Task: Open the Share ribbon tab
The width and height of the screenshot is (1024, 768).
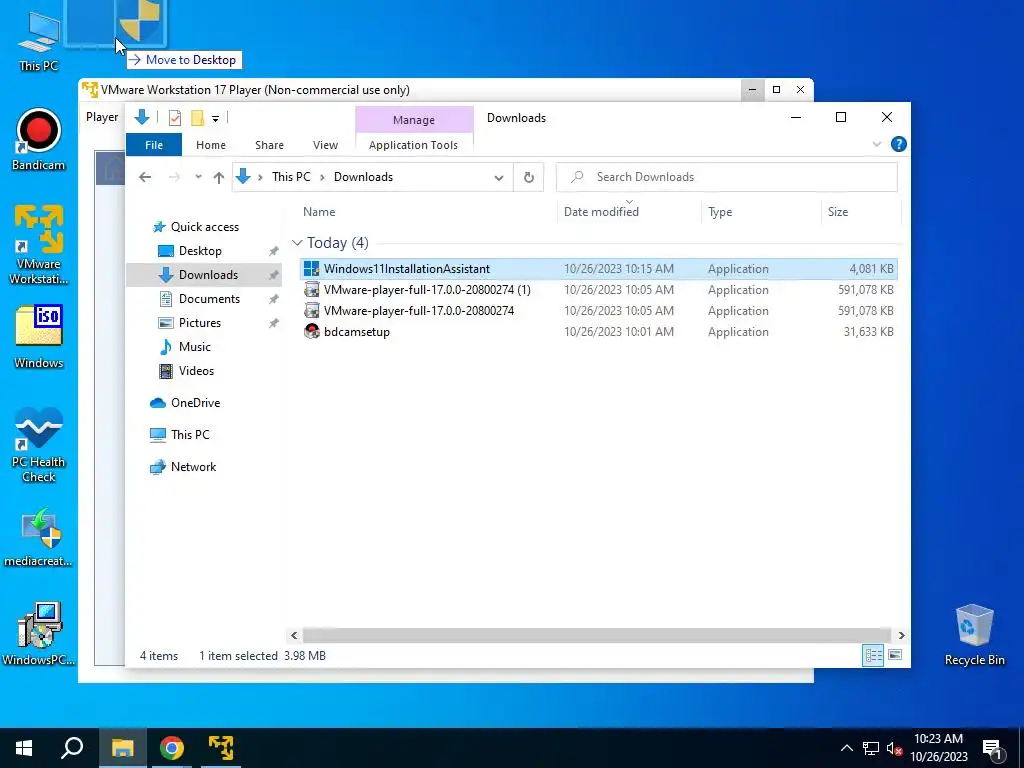Action: [x=269, y=145]
